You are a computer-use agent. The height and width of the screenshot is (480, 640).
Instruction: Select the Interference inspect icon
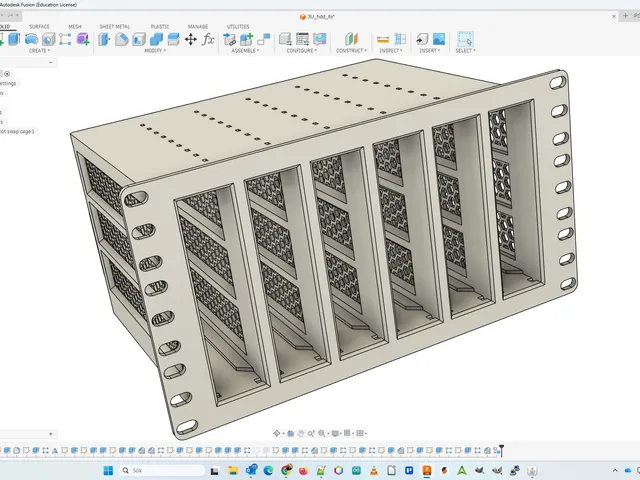coord(400,39)
